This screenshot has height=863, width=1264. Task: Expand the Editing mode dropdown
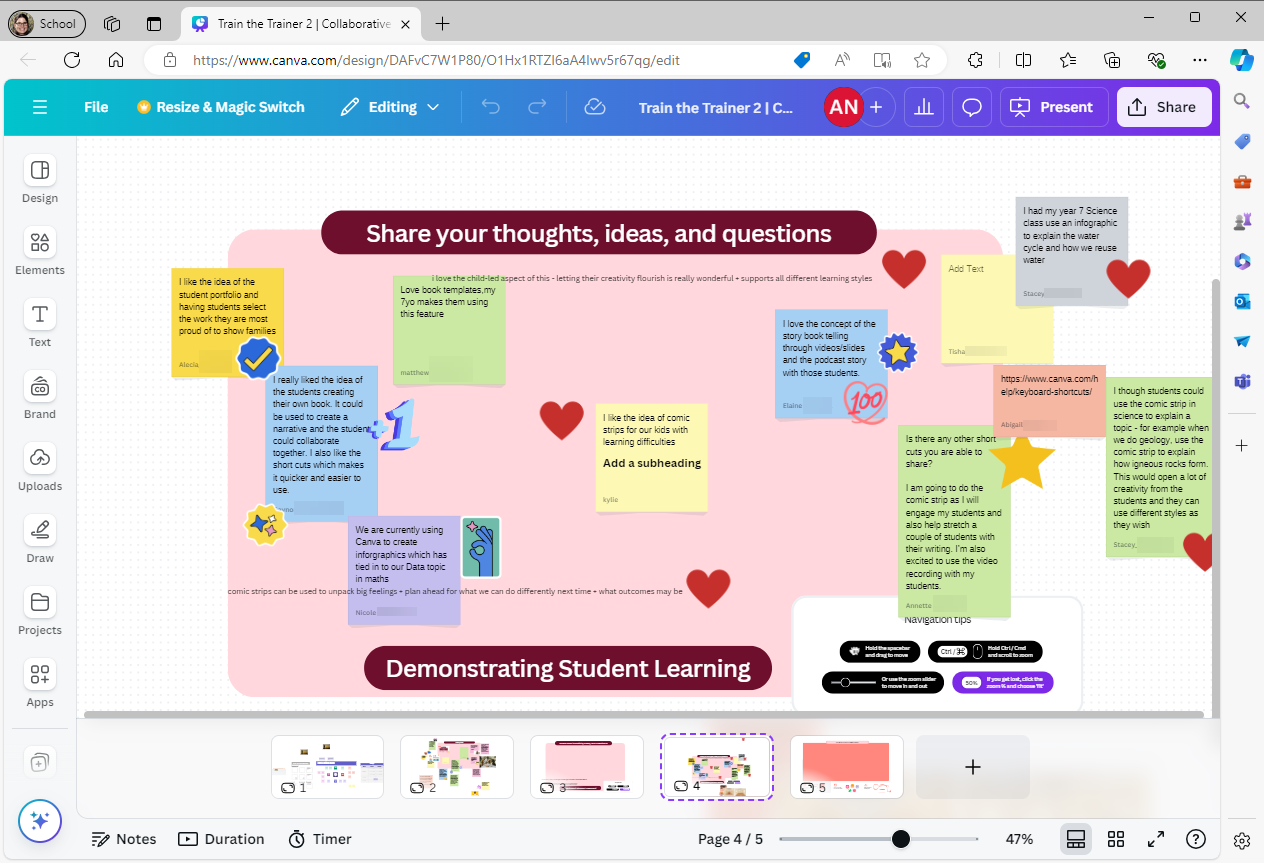(390, 107)
